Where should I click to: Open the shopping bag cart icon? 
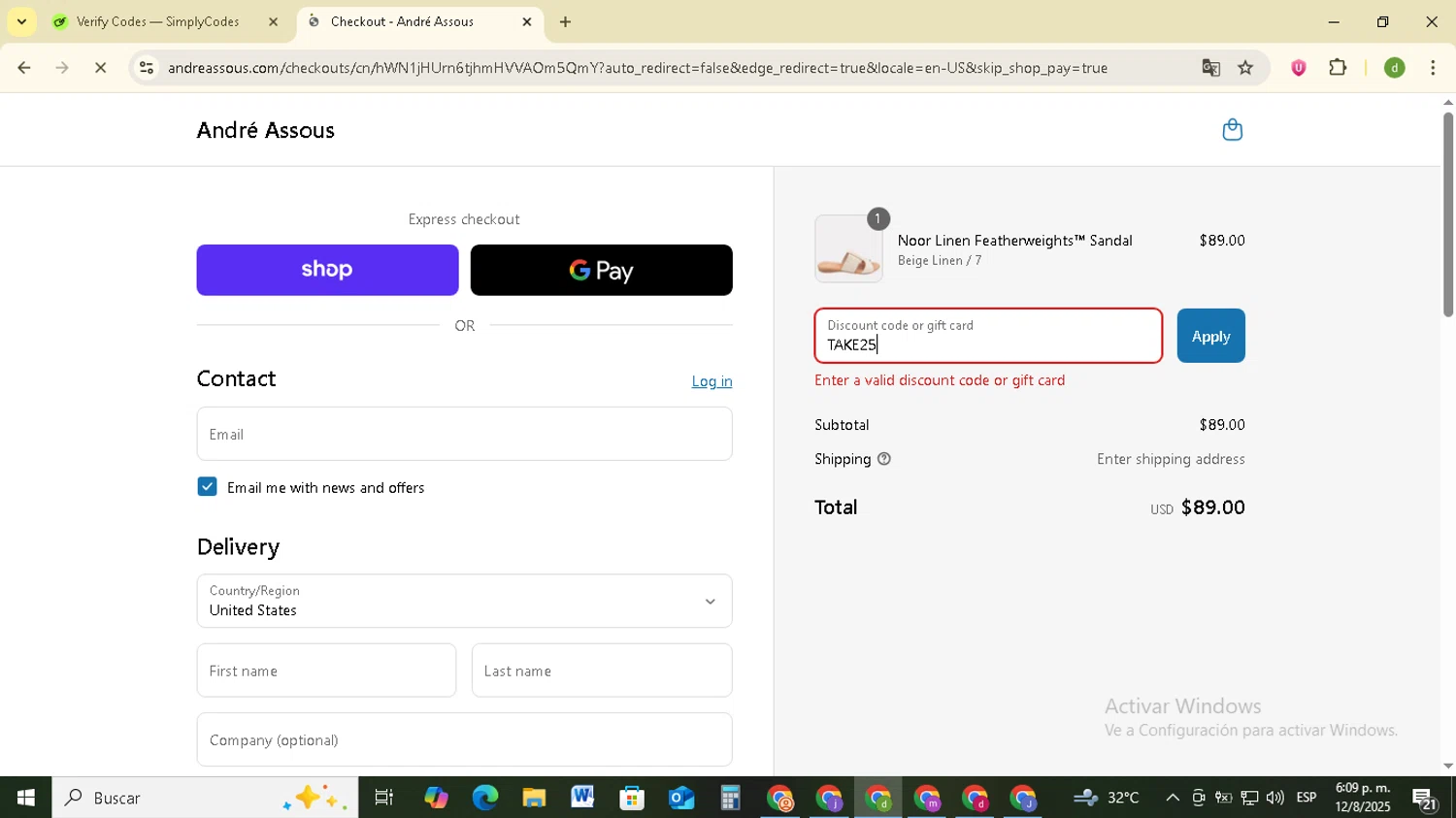pos(1232,130)
